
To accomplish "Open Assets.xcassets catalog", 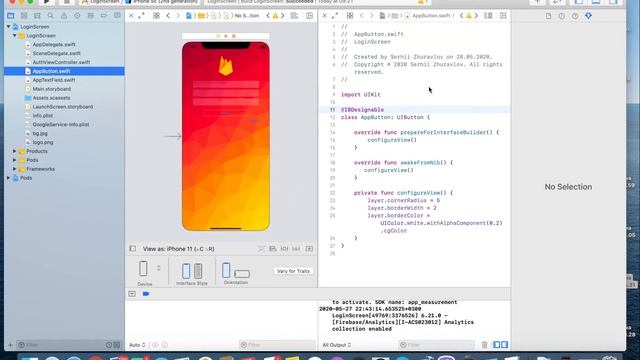I will click(x=51, y=98).
